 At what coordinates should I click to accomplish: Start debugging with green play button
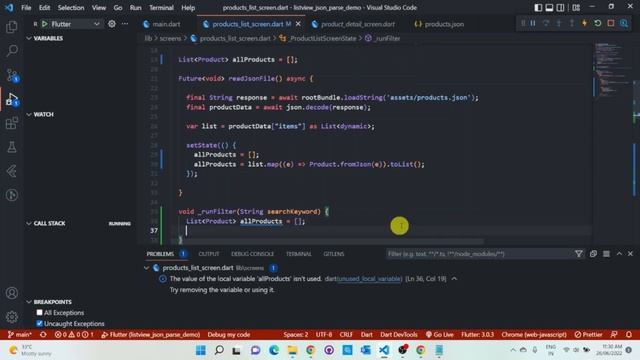(45, 24)
